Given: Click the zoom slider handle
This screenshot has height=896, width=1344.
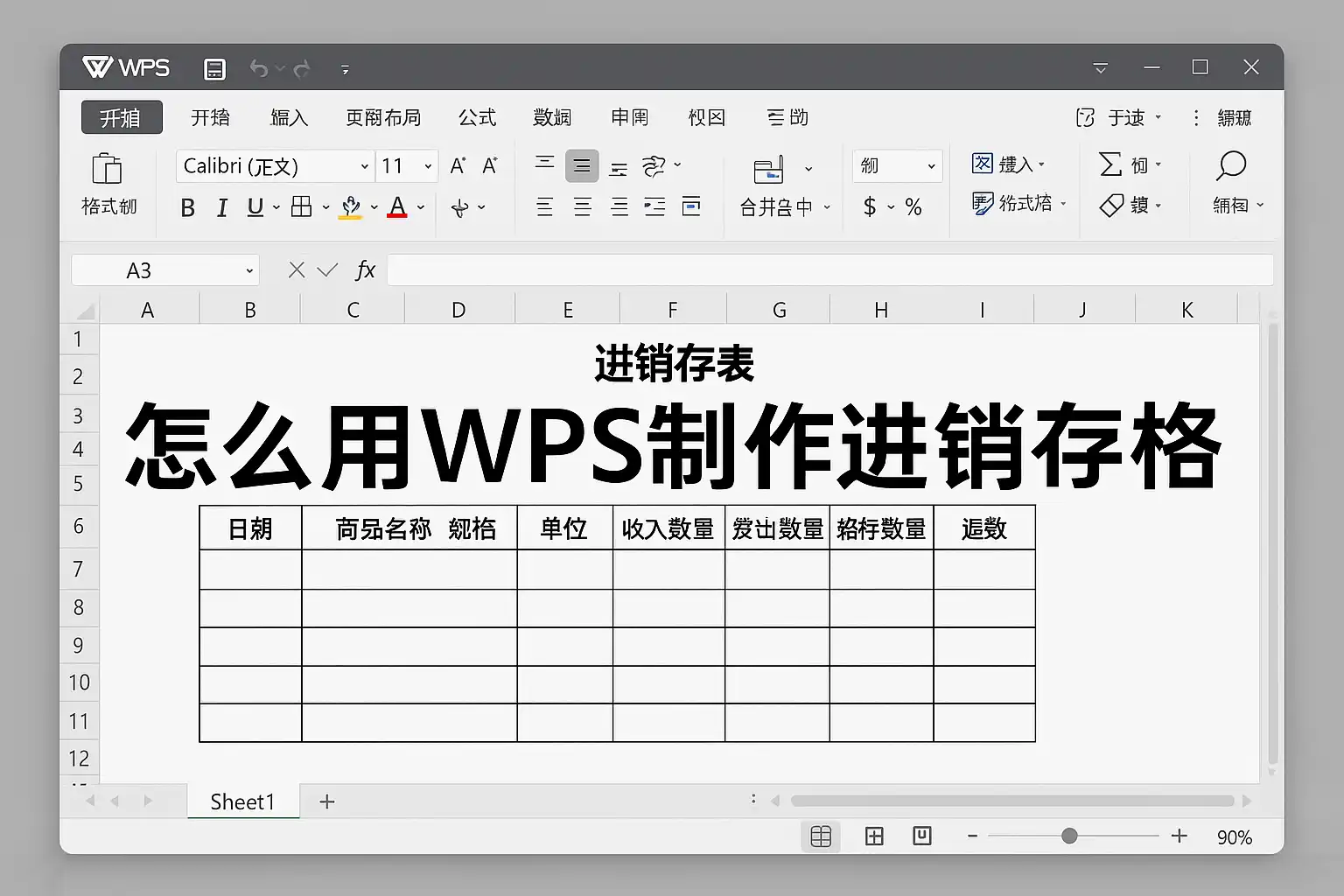Looking at the screenshot, I should click(1069, 836).
